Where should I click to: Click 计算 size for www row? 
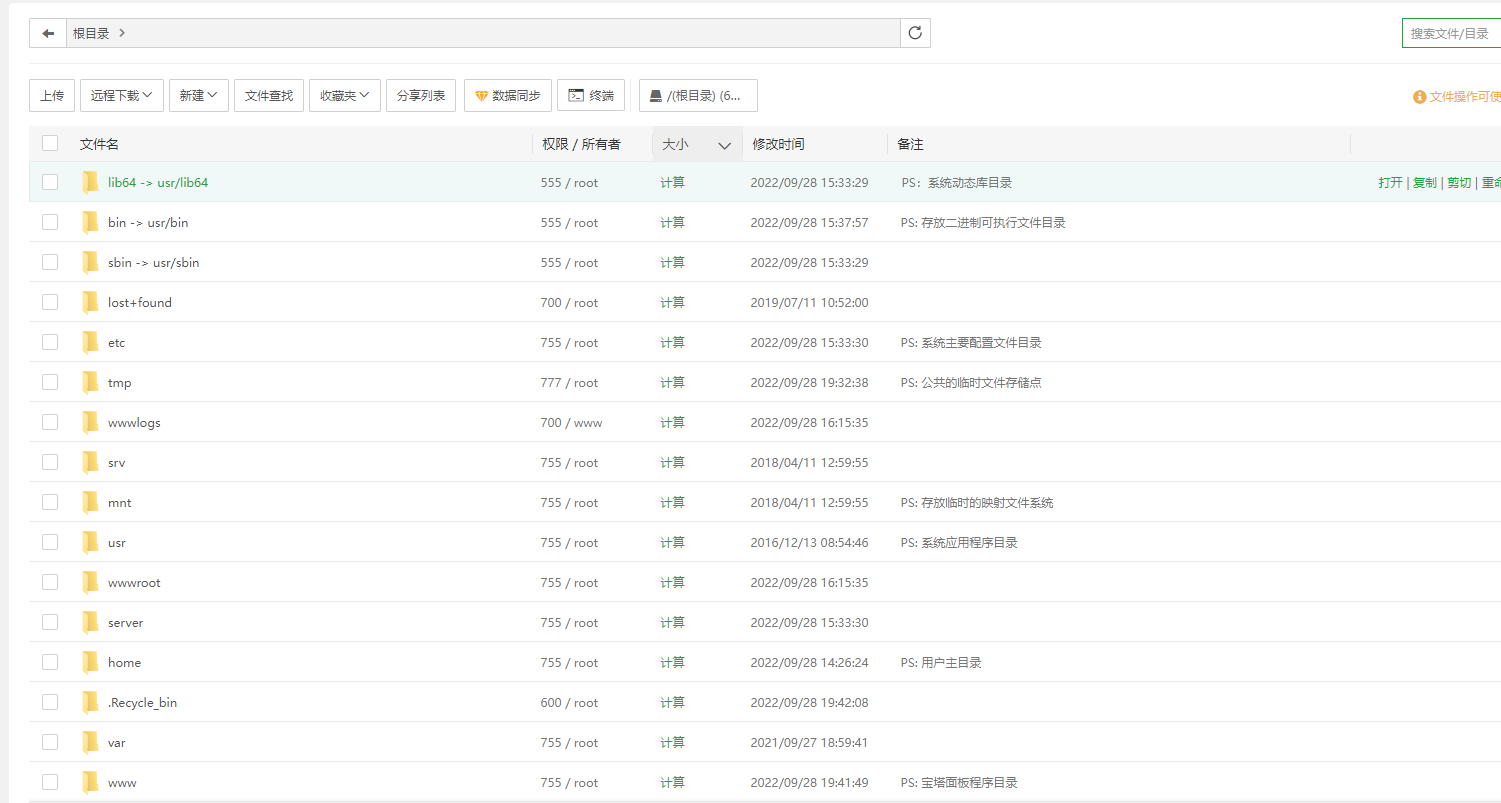[x=672, y=782]
